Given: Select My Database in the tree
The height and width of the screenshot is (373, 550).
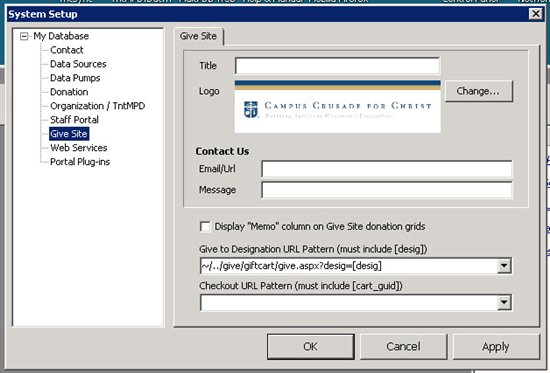Looking at the screenshot, I should point(61,36).
